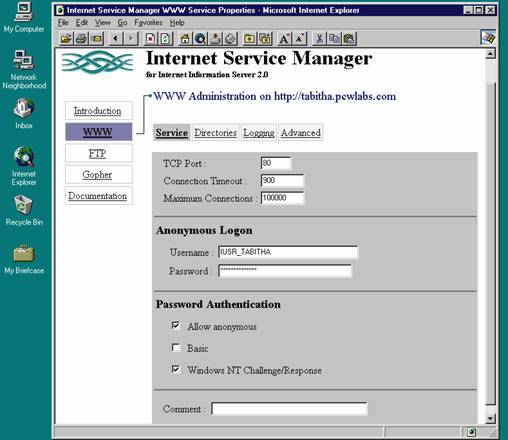Click the Search the Web toolbar icon

[x=200, y=39]
